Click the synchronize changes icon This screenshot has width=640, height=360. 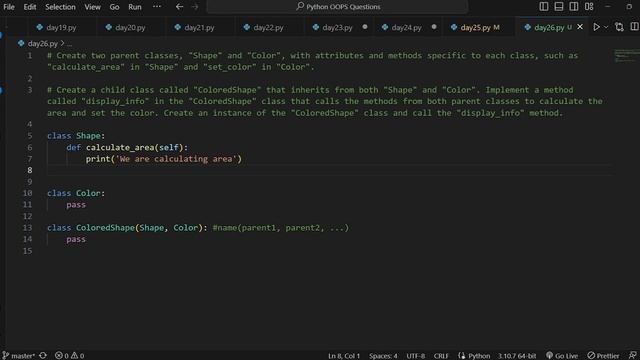[43, 356]
